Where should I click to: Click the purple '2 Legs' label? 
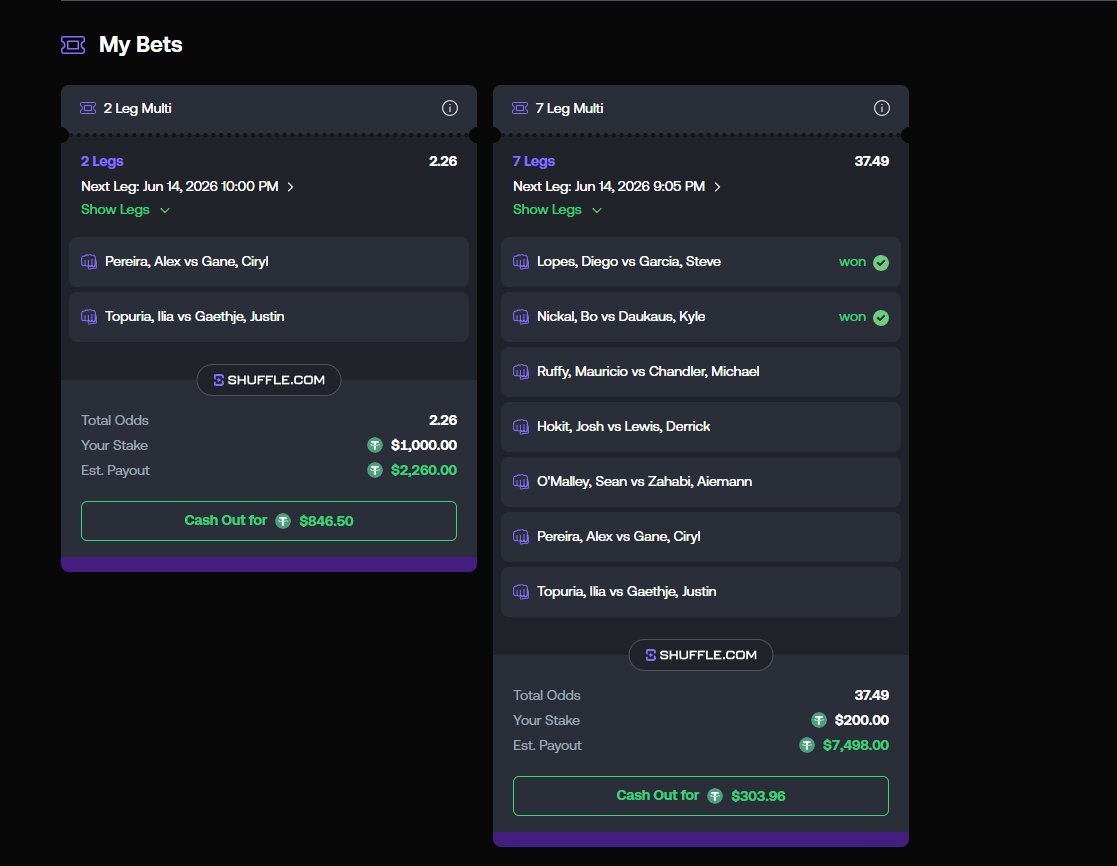pos(102,161)
